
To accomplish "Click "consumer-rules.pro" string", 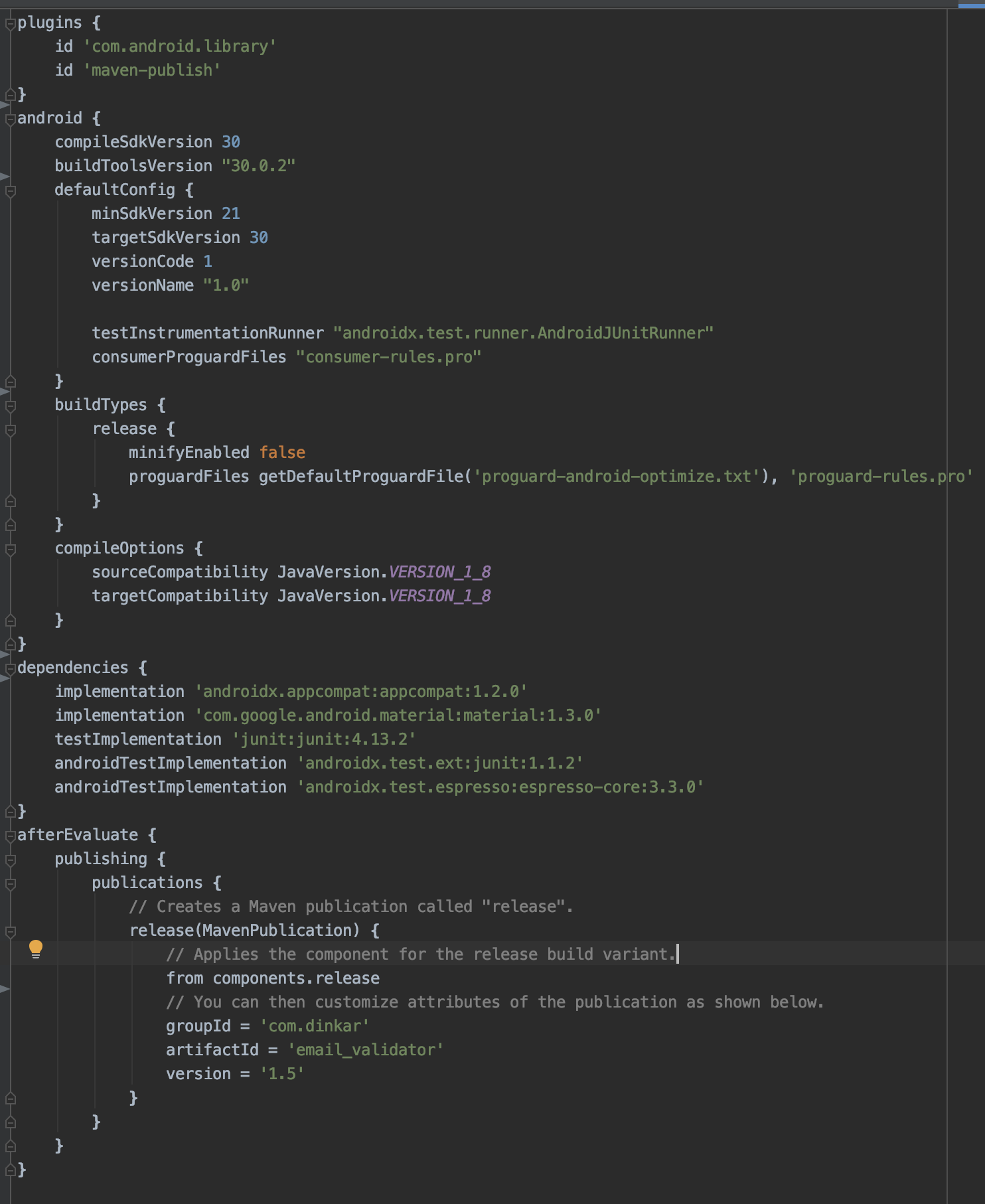I will pyautogui.click(x=388, y=357).
